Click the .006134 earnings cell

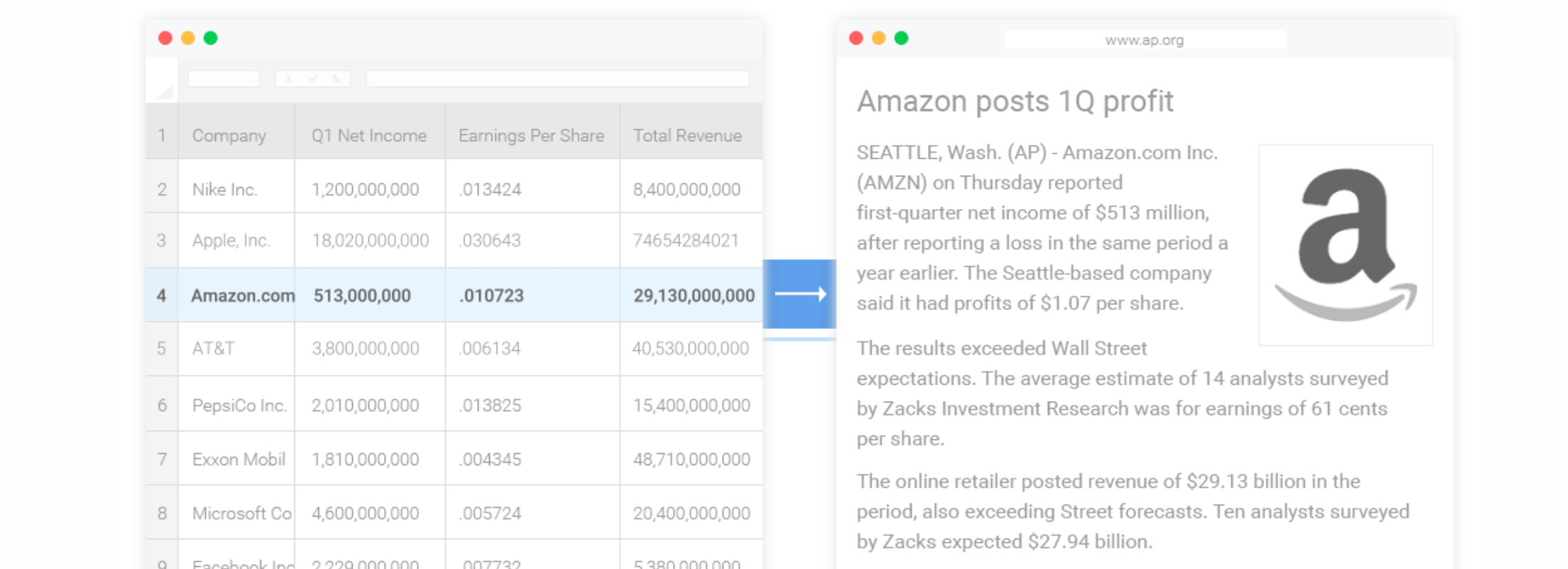click(x=532, y=349)
